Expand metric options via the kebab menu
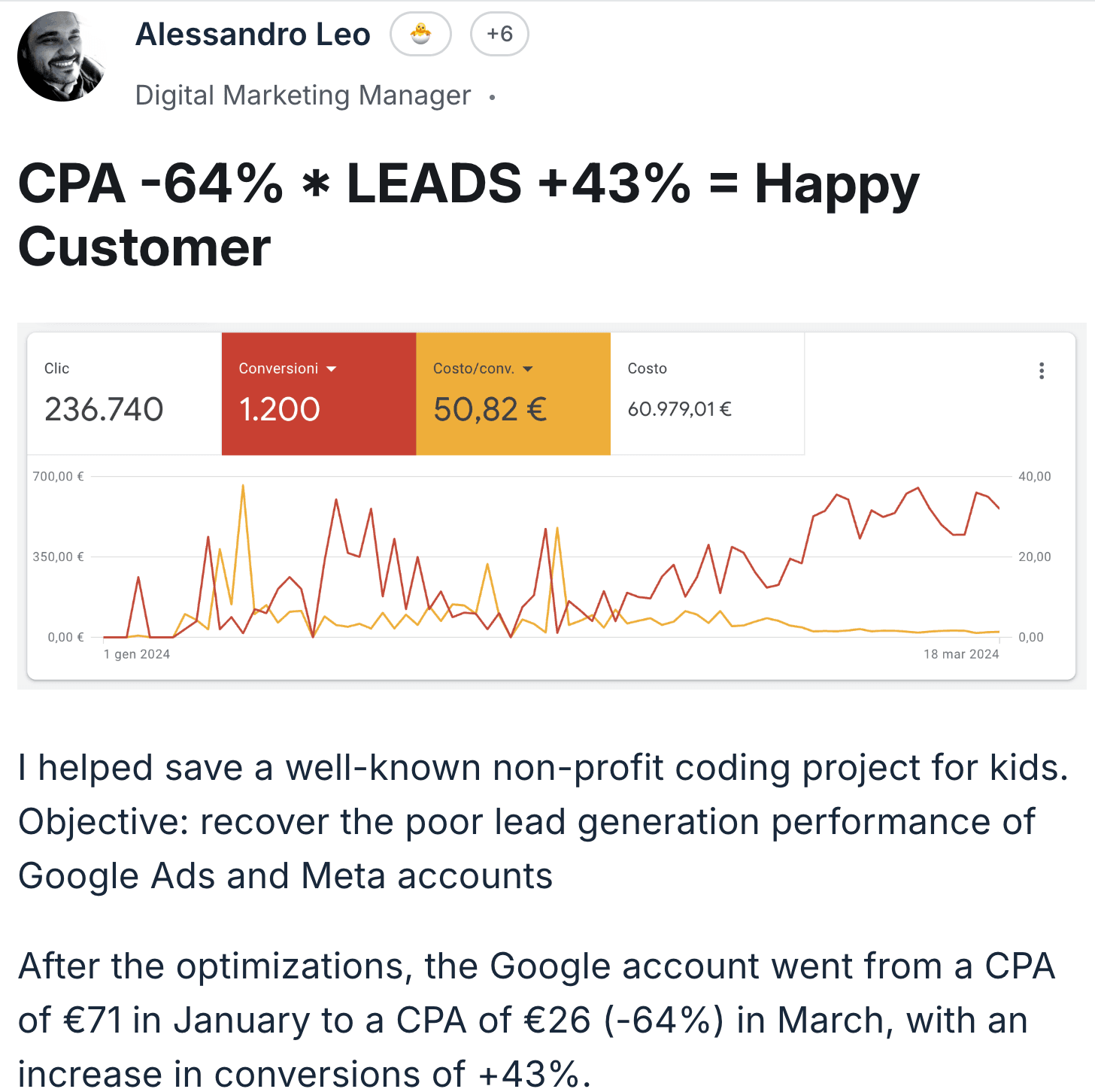1095x1092 pixels. pyautogui.click(x=1042, y=370)
